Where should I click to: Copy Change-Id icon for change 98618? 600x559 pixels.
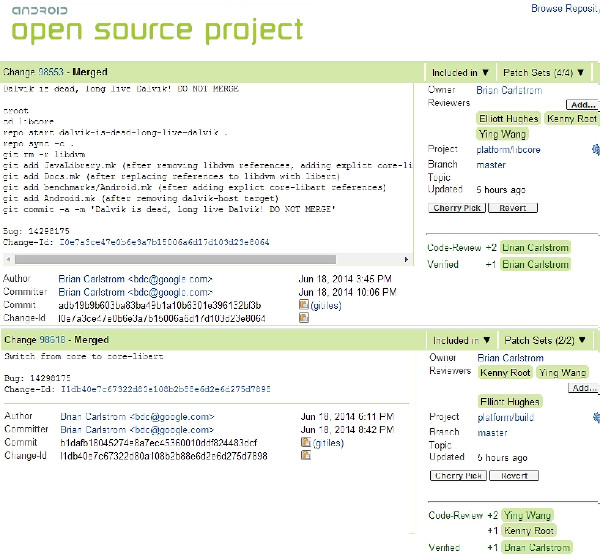(x=306, y=455)
